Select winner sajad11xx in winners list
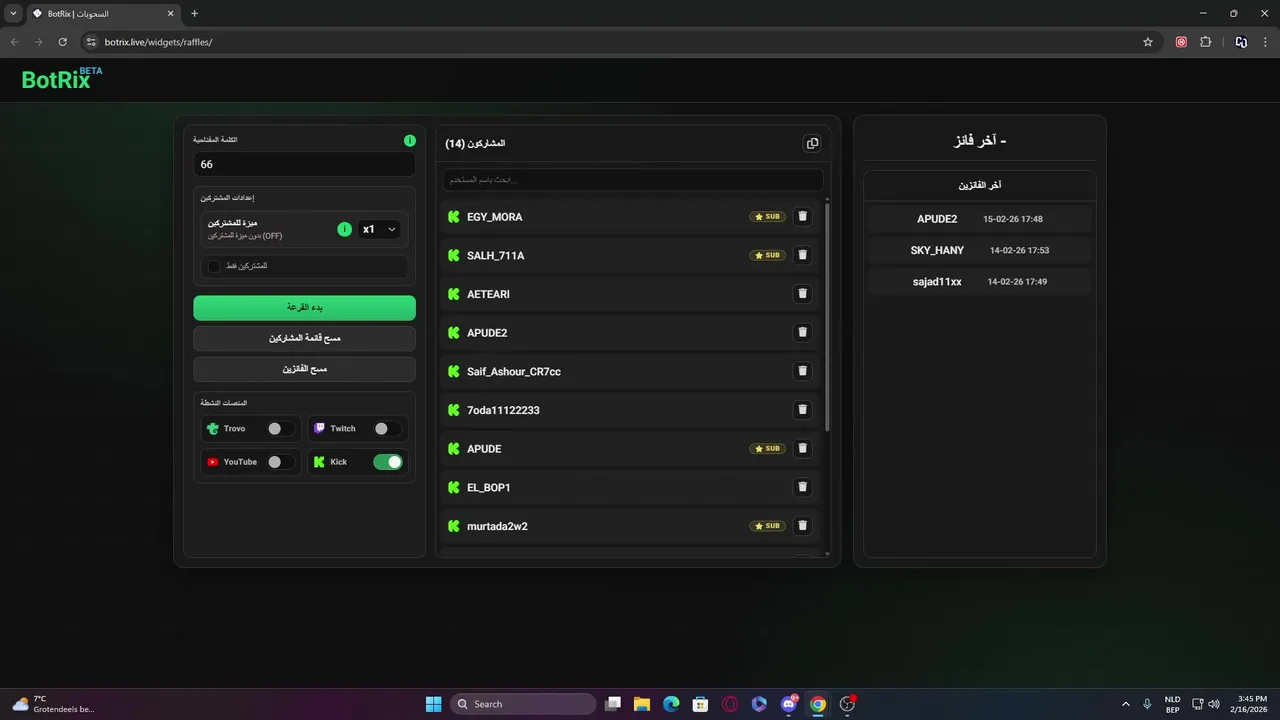The width and height of the screenshot is (1280, 720). pyautogui.click(x=979, y=282)
